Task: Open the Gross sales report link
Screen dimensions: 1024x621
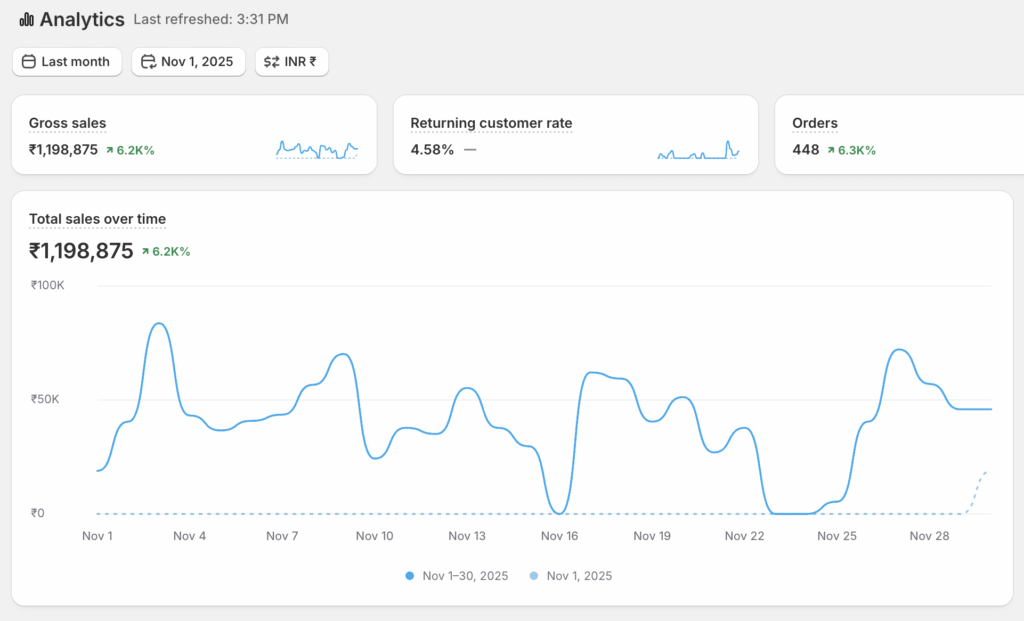Action: [67, 123]
